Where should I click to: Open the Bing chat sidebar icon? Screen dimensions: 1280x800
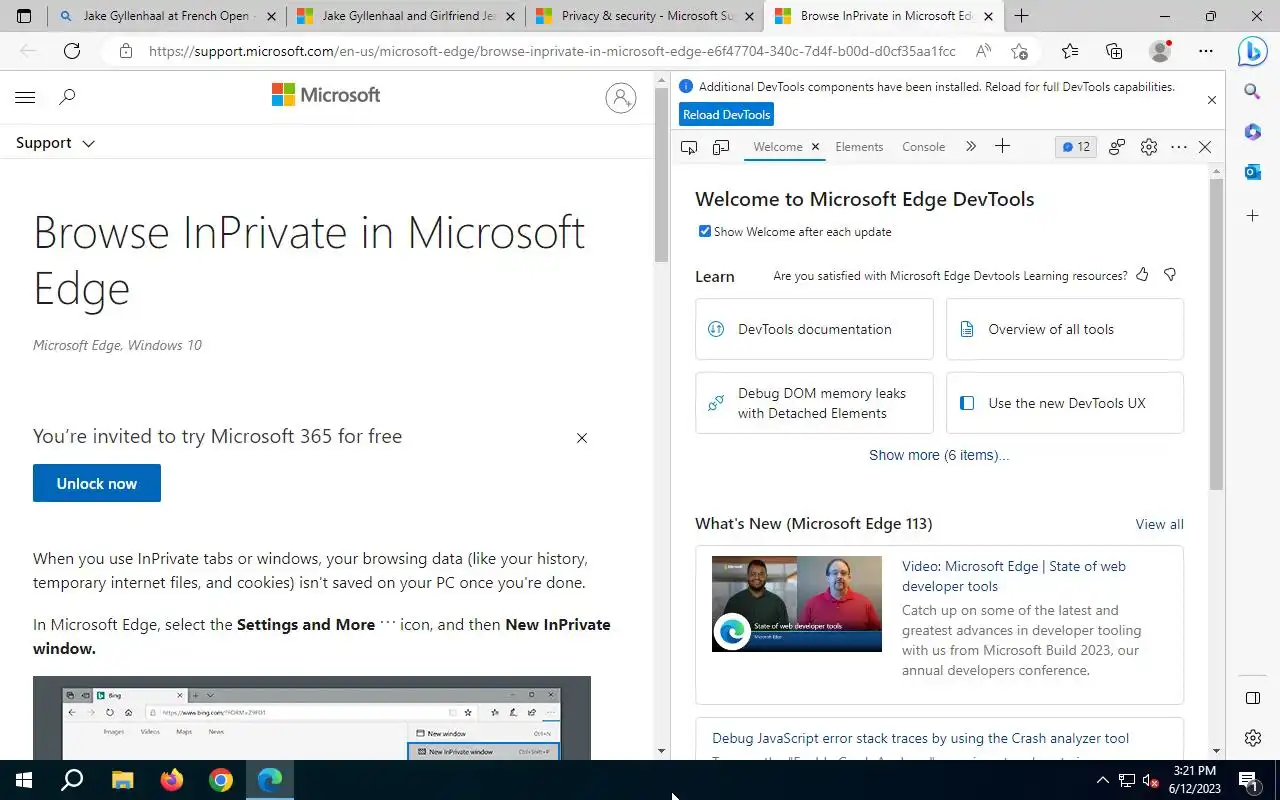[1252, 51]
